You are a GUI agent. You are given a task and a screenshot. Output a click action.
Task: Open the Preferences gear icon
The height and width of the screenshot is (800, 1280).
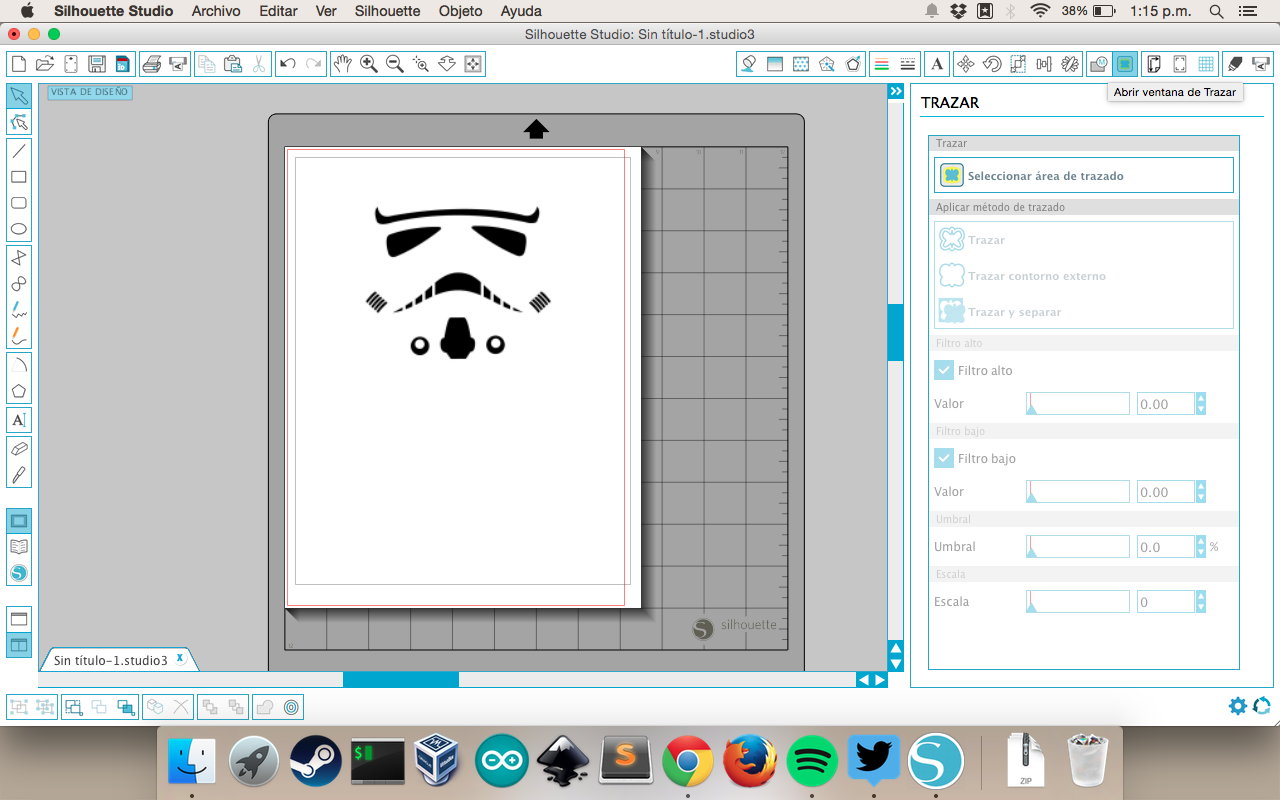[x=1238, y=706]
